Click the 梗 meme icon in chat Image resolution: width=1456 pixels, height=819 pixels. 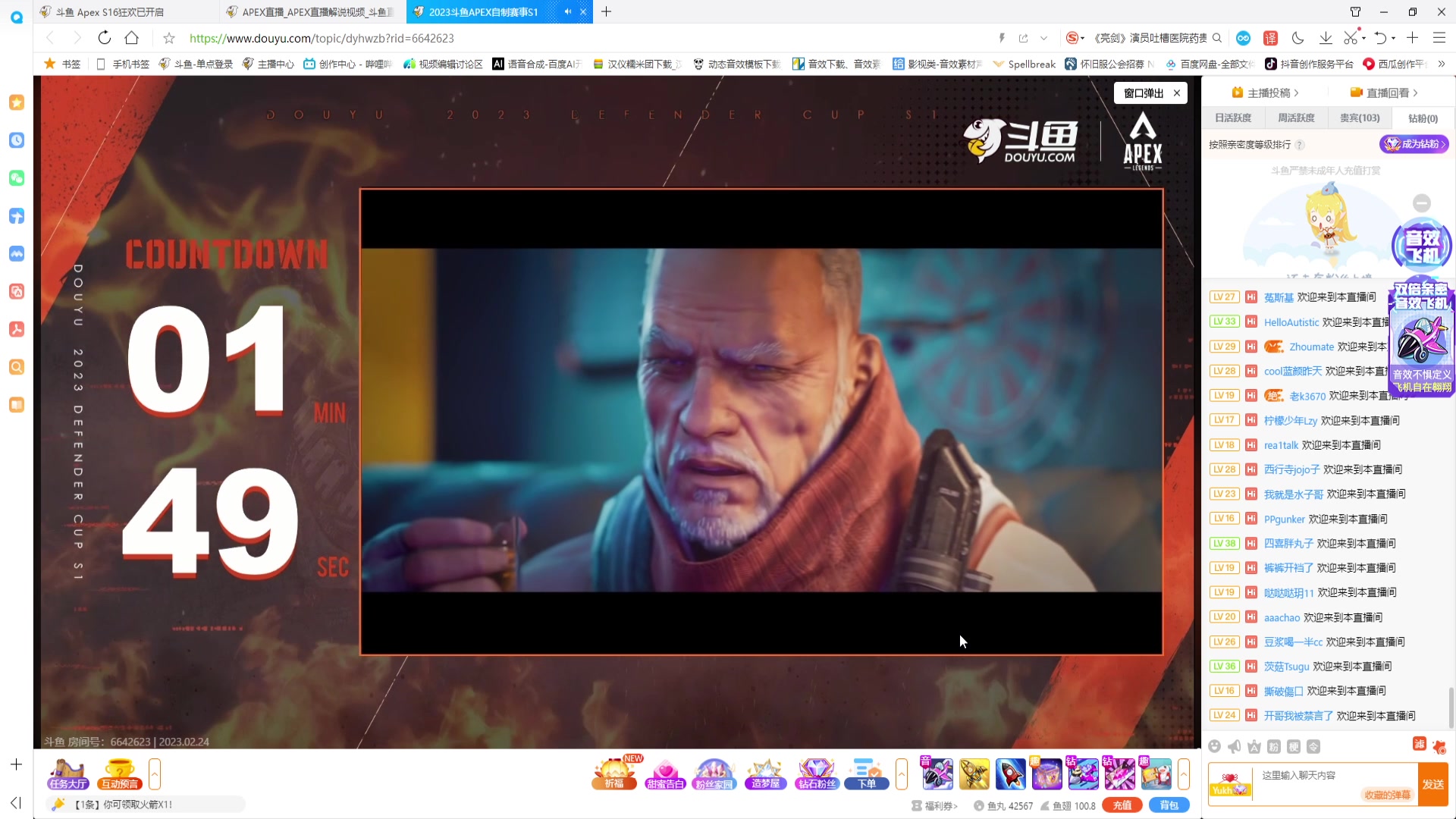(1294, 747)
